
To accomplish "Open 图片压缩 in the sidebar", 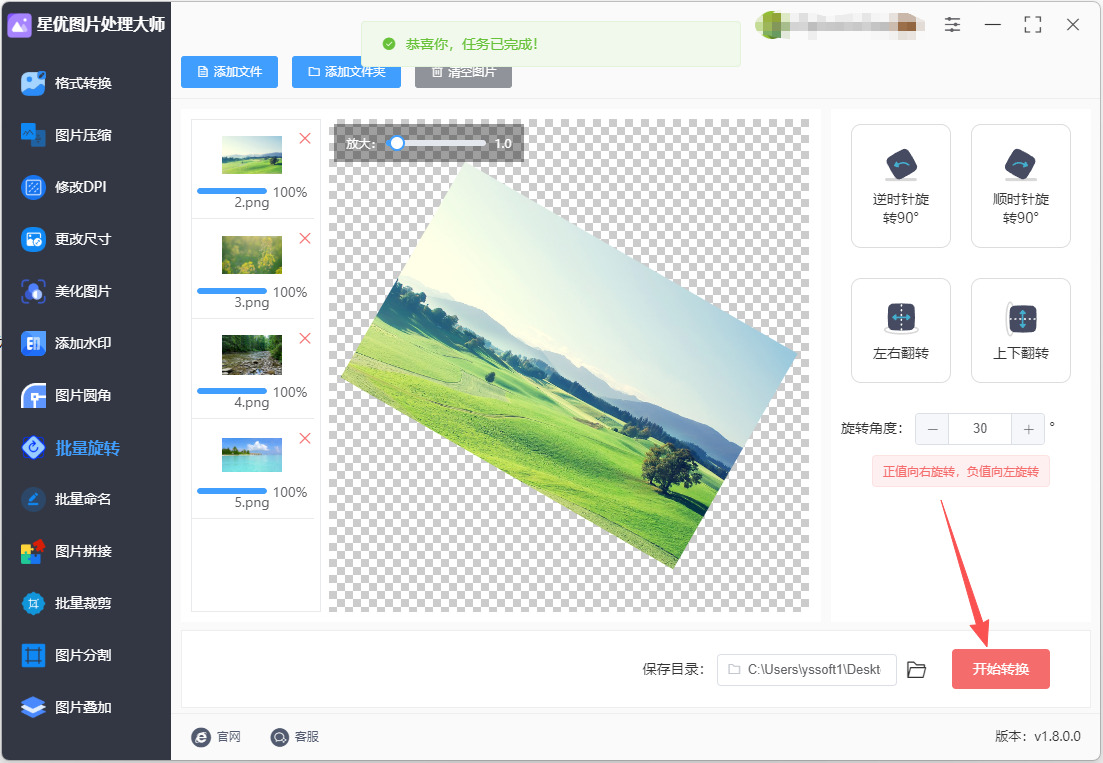I will tap(83, 135).
